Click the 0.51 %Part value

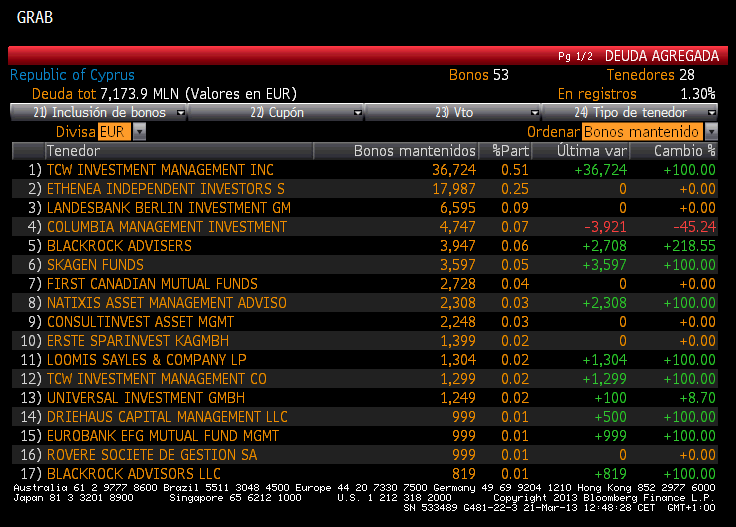[x=514, y=170]
